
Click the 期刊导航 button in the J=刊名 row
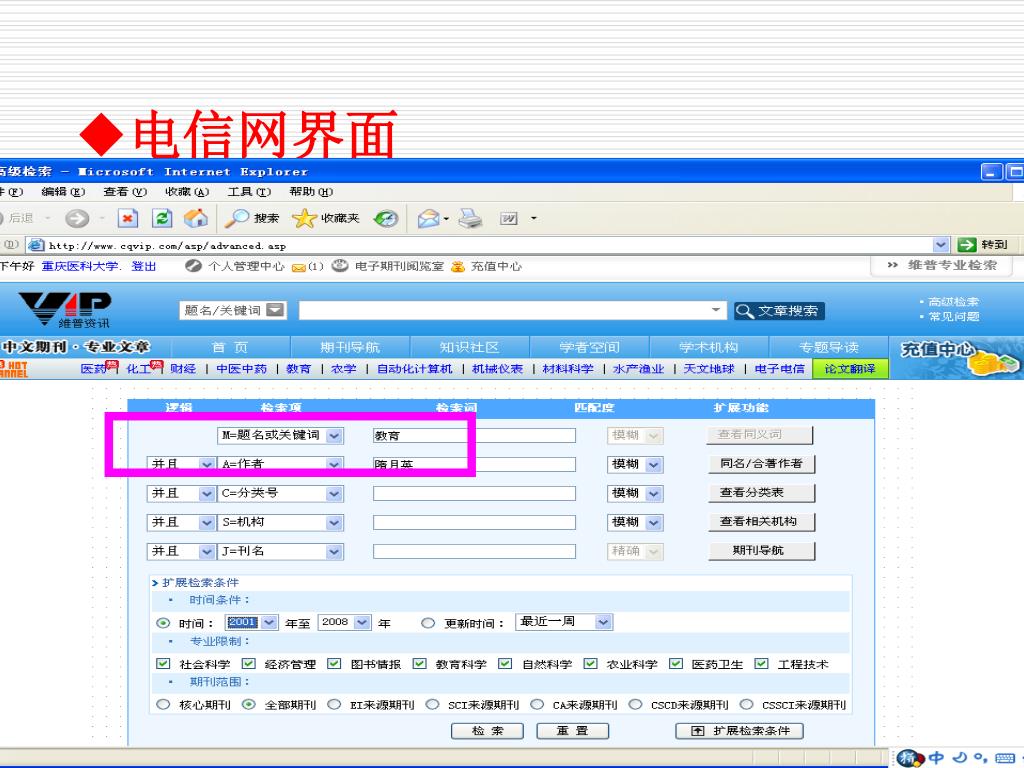click(761, 551)
